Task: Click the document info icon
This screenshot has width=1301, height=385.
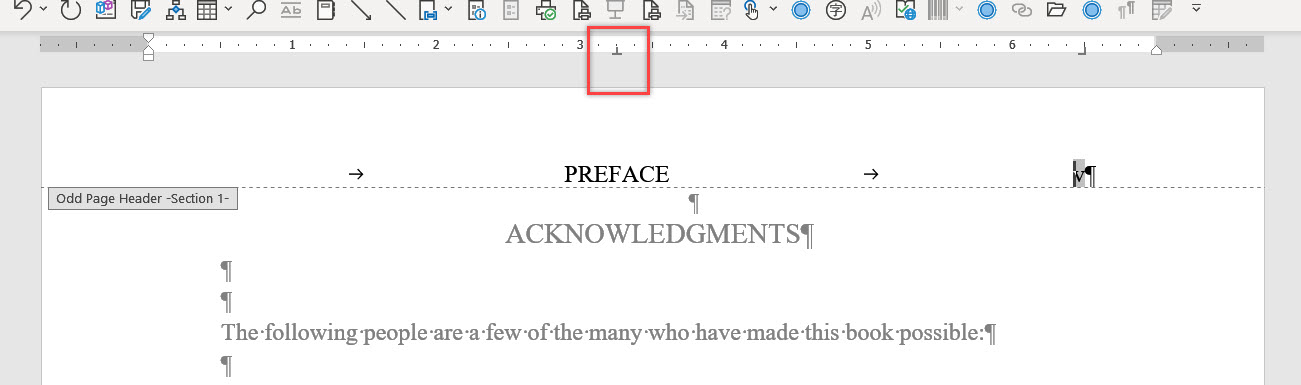Action: [x=478, y=10]
